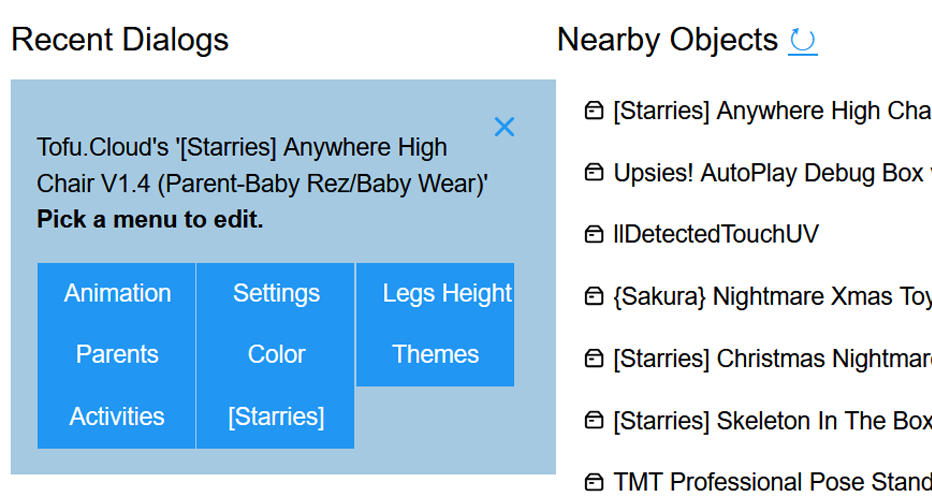
Task: Open the Parents menu
Action: coord(117,355)
